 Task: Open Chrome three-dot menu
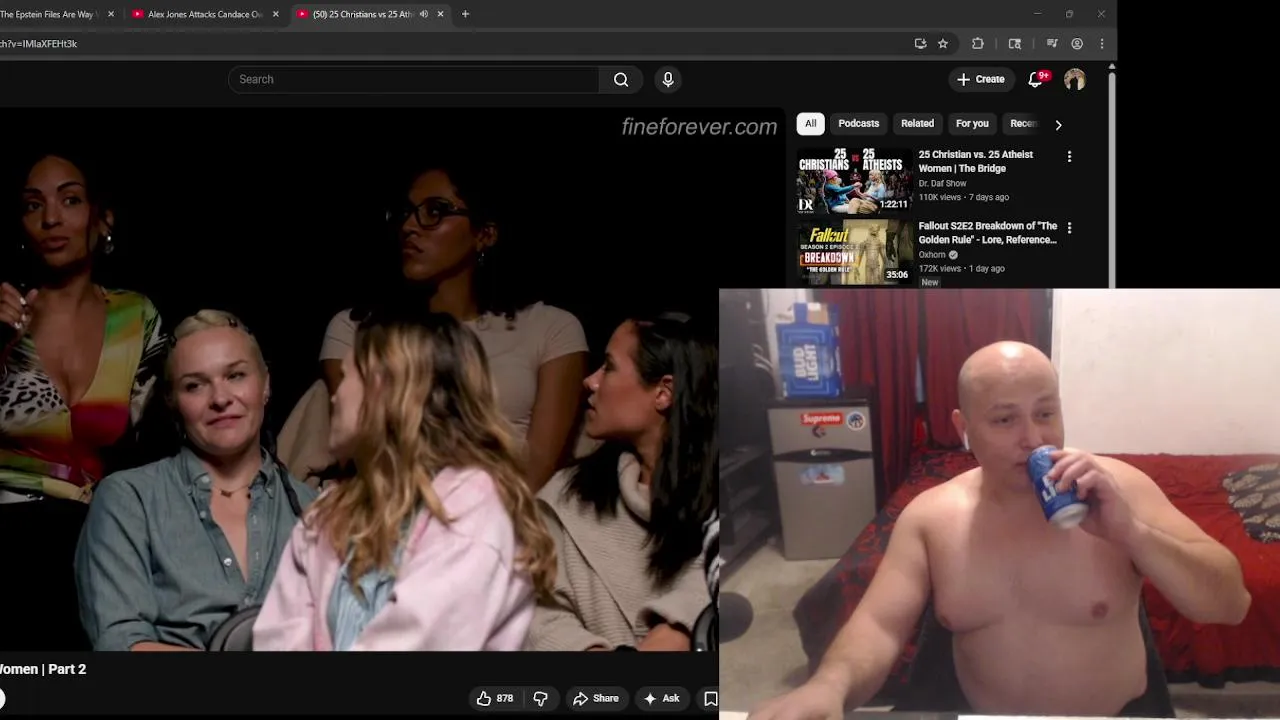pos(1102,44)
